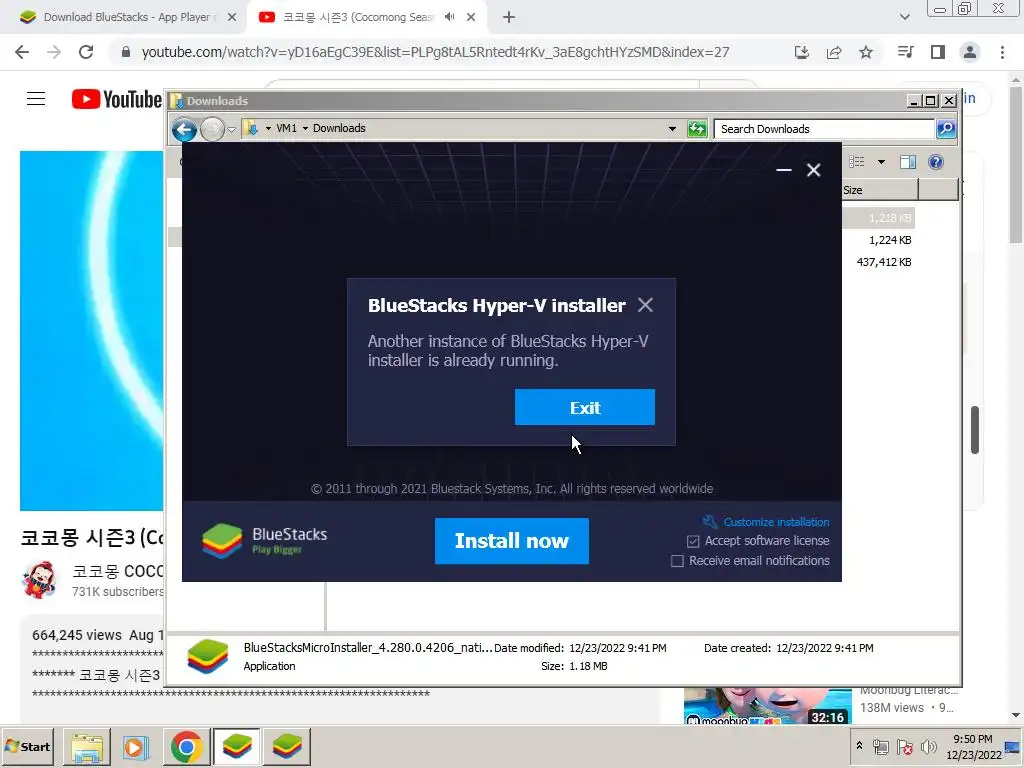Viewport: 1024px width, 768px height.
Task: Close the Cocomong YouTube tab
Action: pos(471,17)
